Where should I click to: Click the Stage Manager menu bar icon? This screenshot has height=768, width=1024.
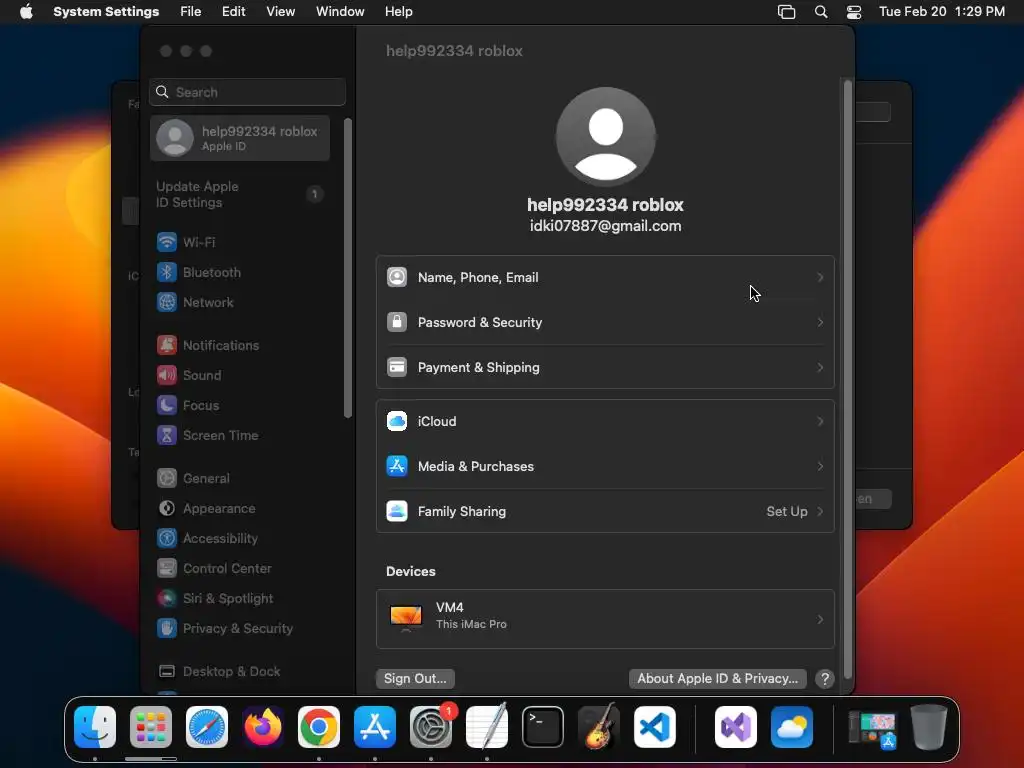coord(786,12)
